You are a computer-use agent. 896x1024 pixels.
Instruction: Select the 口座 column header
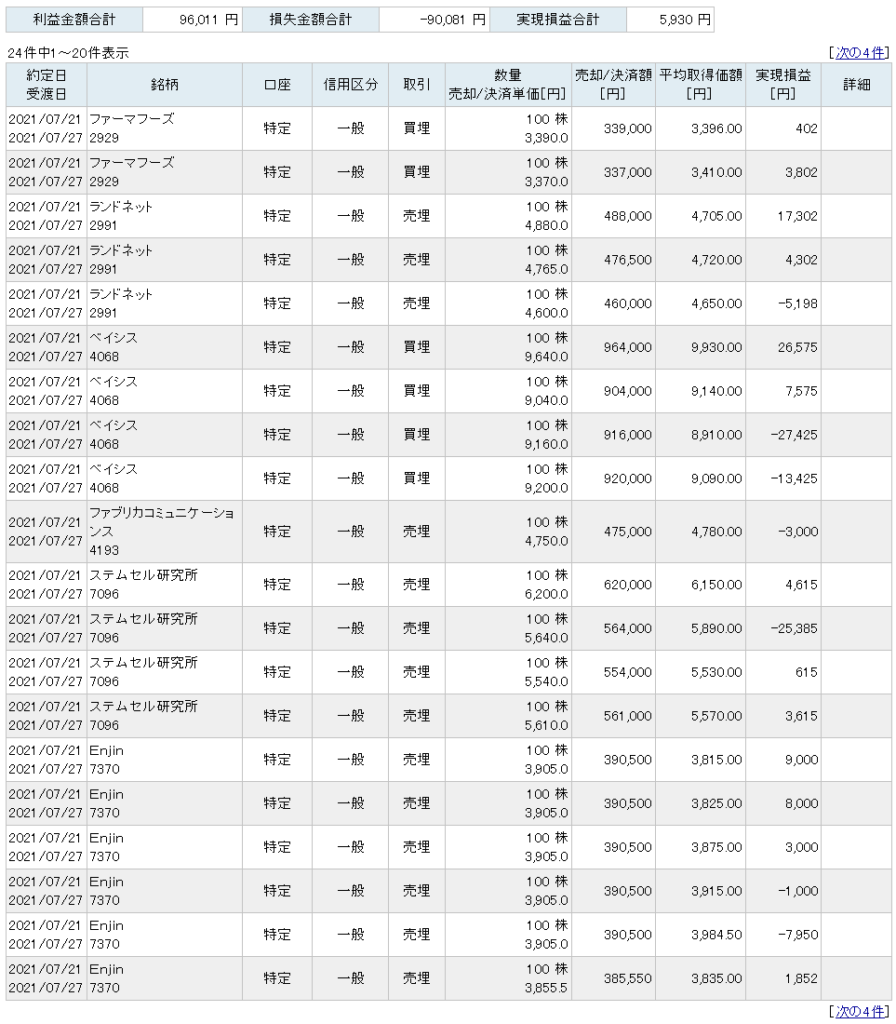pyautogui.click(x=277, y=85)
